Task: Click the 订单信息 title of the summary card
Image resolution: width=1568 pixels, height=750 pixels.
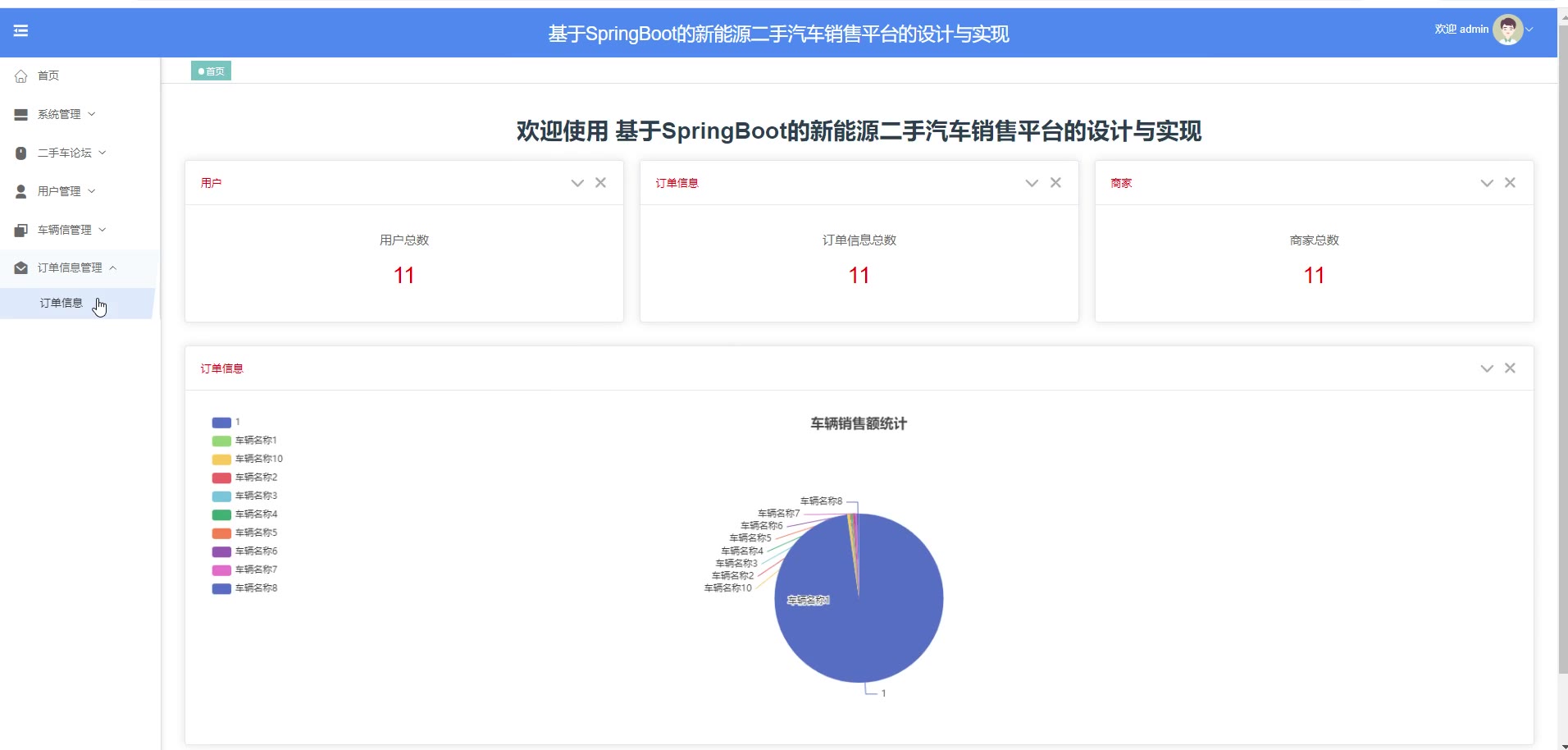Action: [677, 183]
